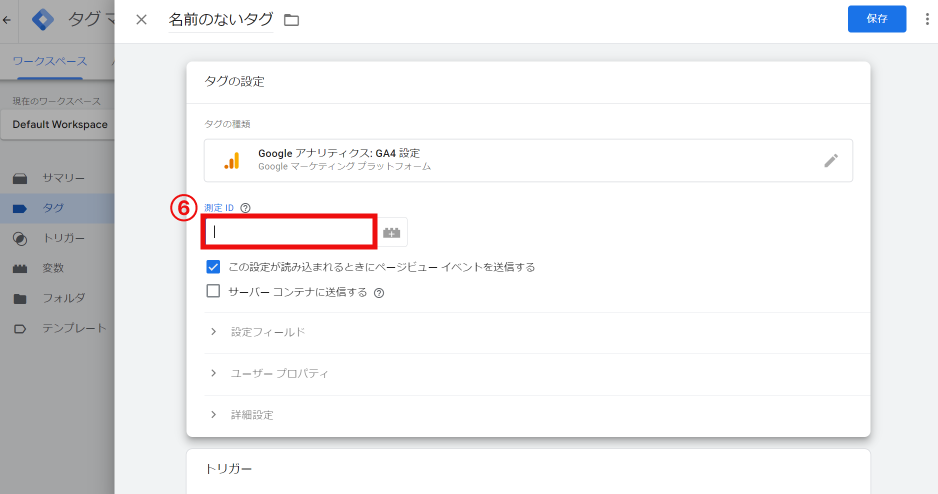This screenshot has width=938, height=494.
Task: Click help icon beside 測定 ID
Action: click(x=245, y=208)
